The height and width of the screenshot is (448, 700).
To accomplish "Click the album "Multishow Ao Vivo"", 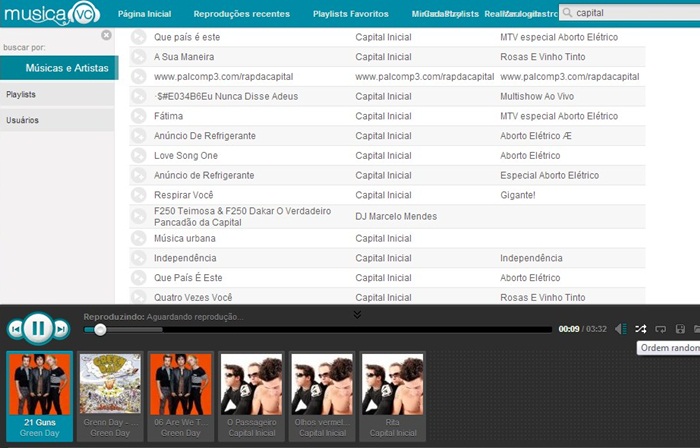I will pos(537,96).
